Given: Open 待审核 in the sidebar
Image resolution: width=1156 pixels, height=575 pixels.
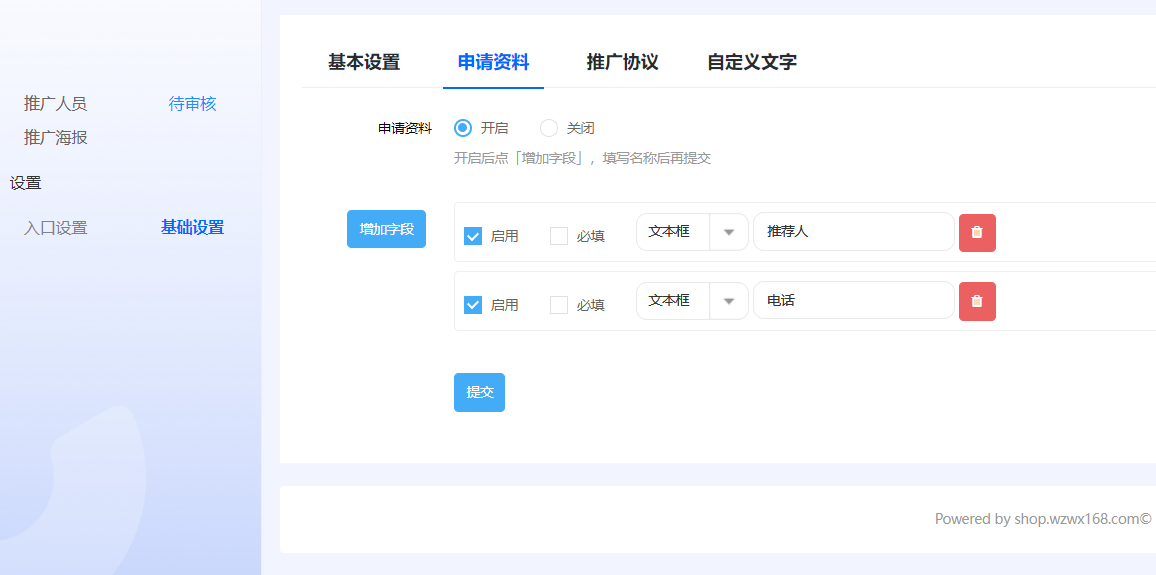Looking at the screenshot, I should pyautogui.click(x=192, y=104).
